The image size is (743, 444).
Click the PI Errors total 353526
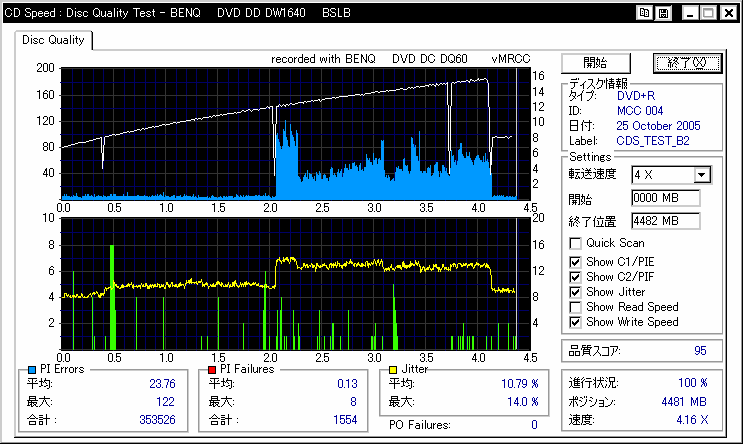[157, 420]
